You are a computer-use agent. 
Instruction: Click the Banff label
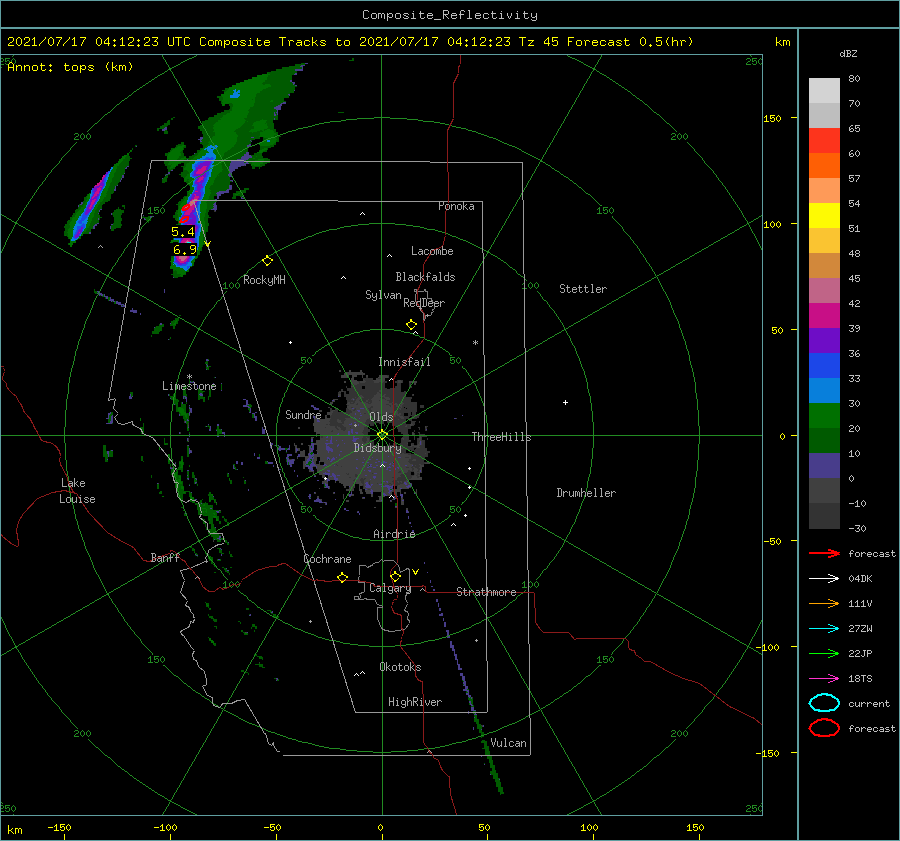pos(165,557)
